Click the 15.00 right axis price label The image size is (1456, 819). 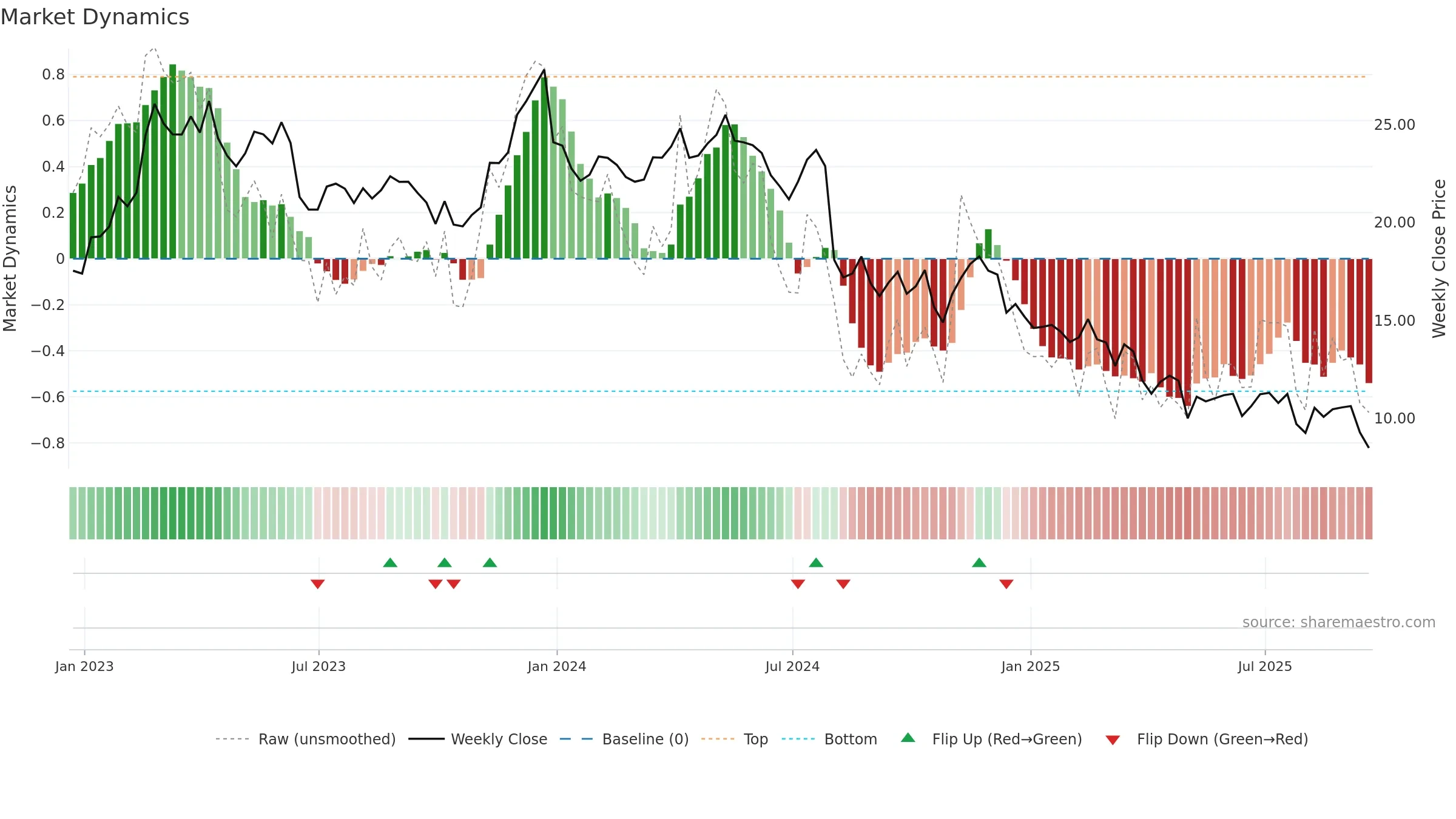[x=1395, y=320]
